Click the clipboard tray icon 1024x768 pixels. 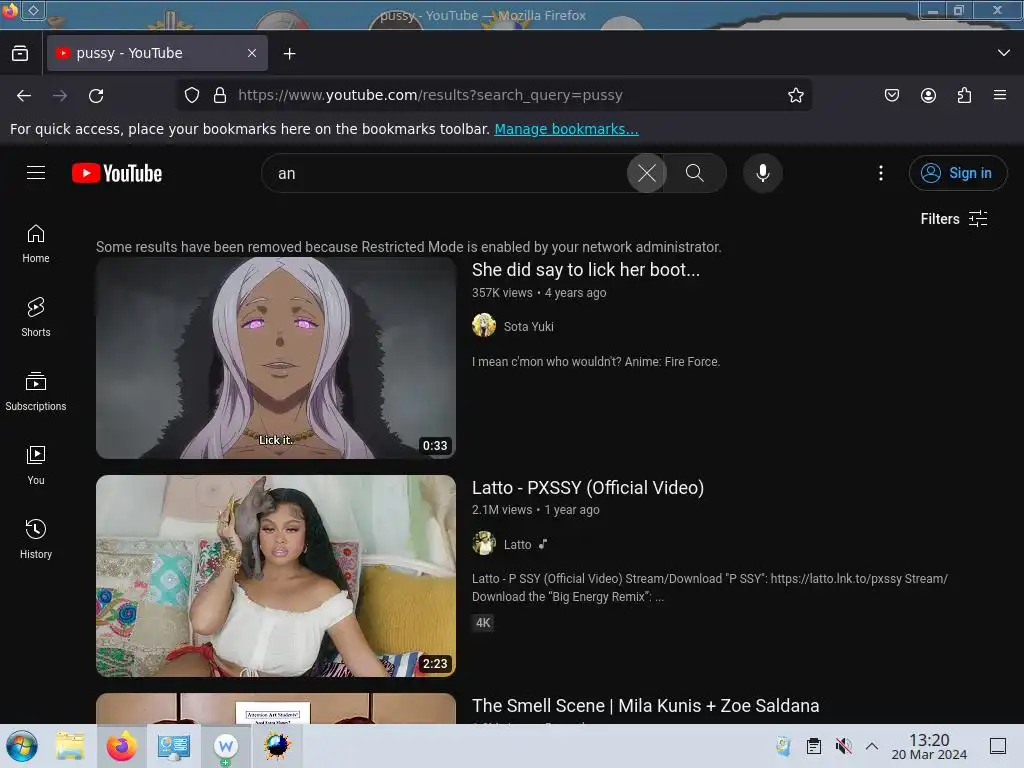(x=814, y=746)
